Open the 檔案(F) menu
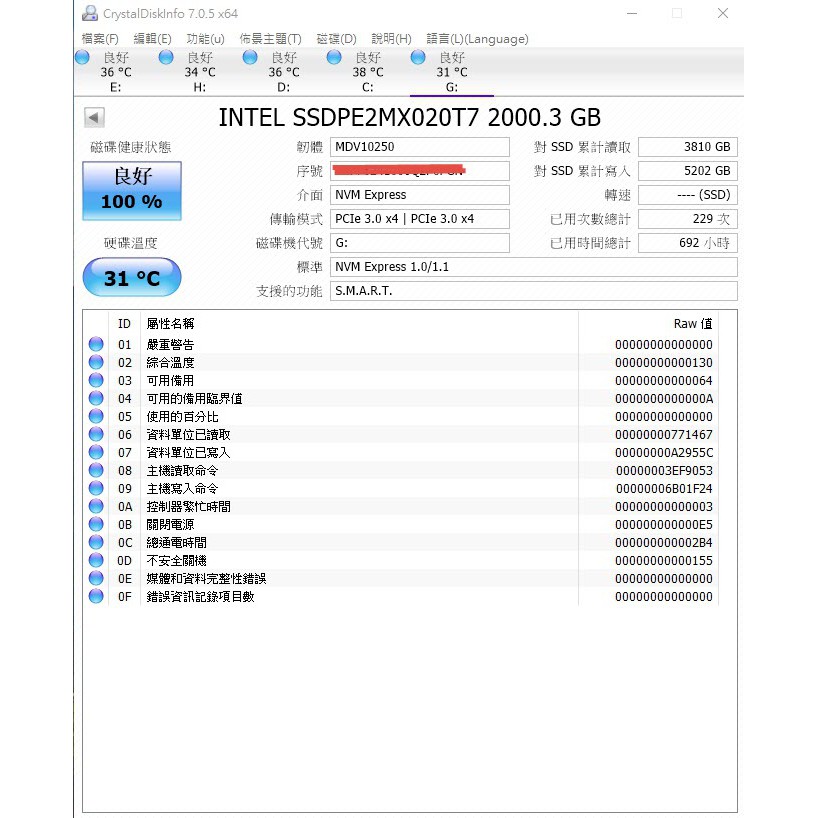 100,39
